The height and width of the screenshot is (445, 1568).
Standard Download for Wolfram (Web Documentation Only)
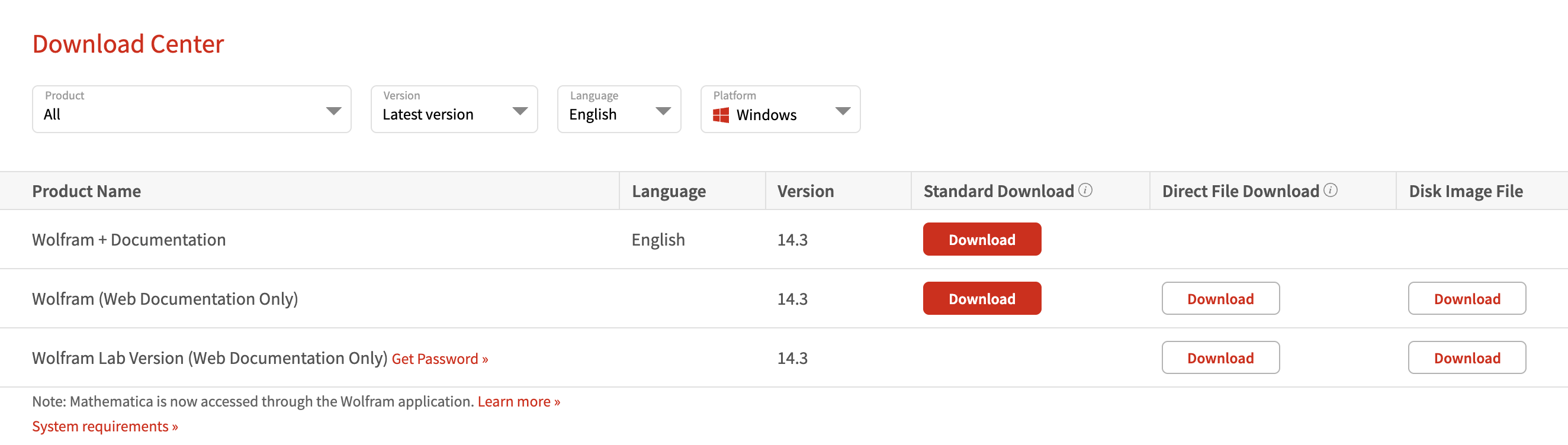982,298
